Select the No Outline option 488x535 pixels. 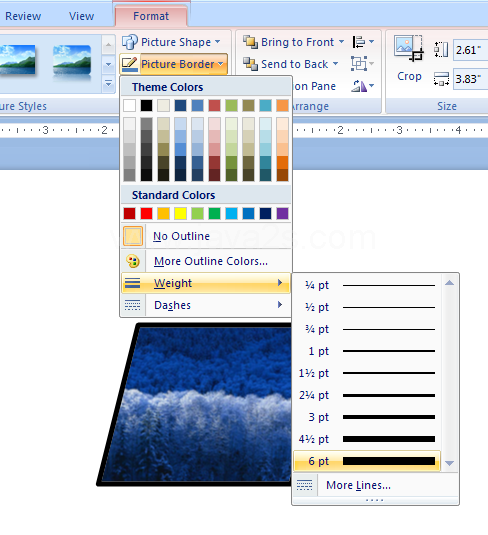coord(206,236)
